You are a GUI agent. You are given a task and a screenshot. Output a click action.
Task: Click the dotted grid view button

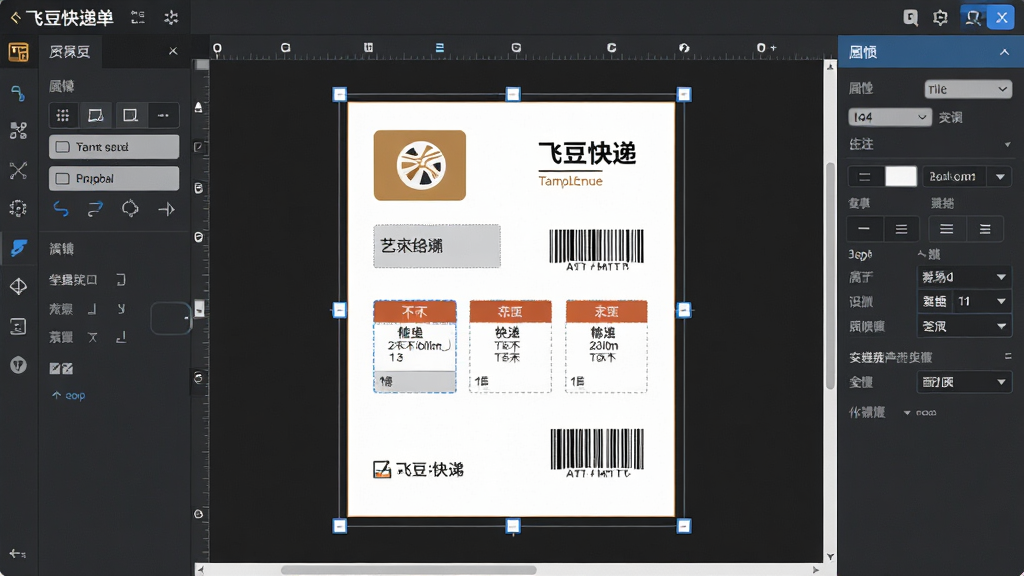pos(63,116)
